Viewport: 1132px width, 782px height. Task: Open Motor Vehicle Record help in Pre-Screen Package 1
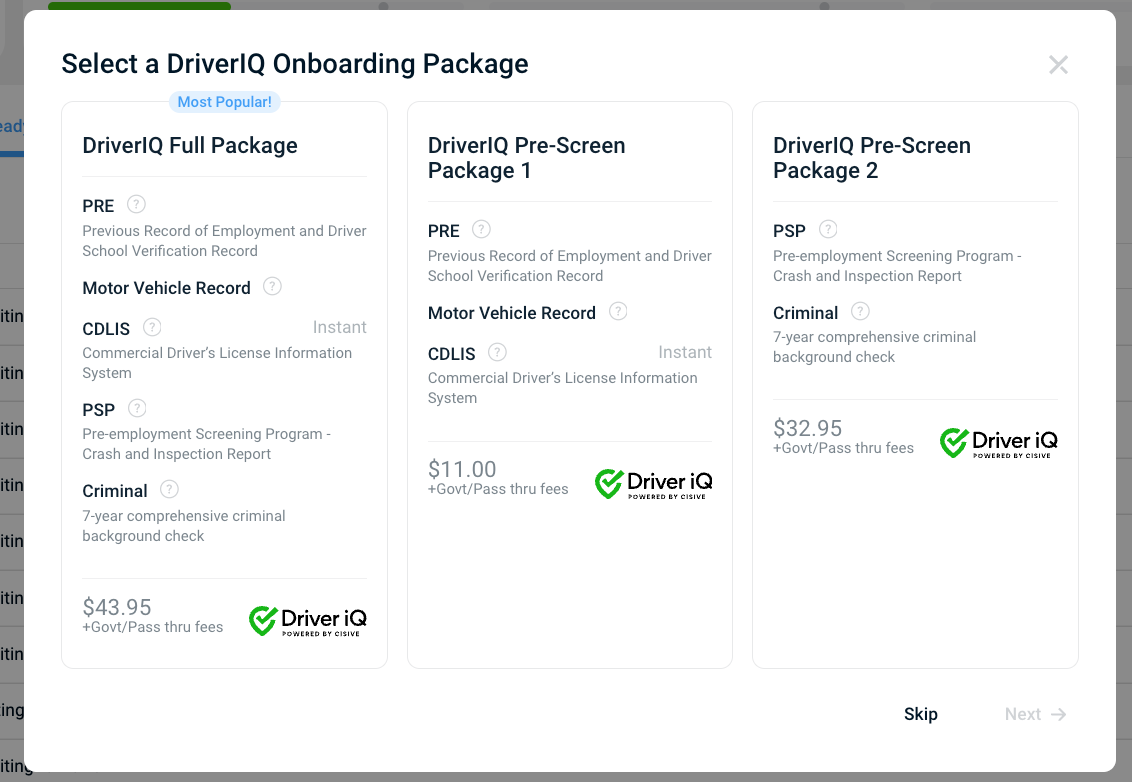[x=618, y=311]
